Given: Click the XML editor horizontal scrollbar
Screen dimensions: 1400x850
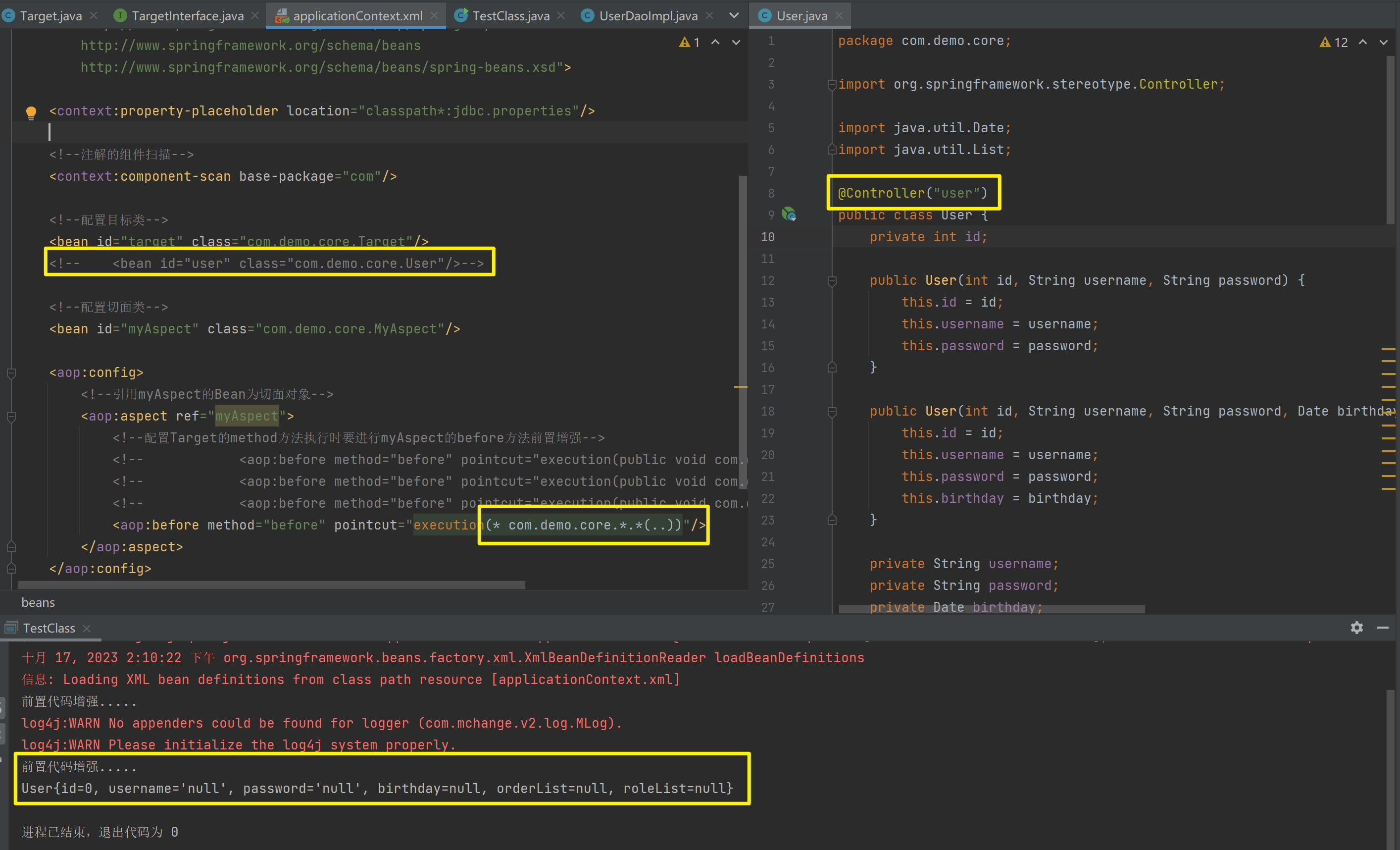Looking at the screenshot, I should (x=273, y=584).
